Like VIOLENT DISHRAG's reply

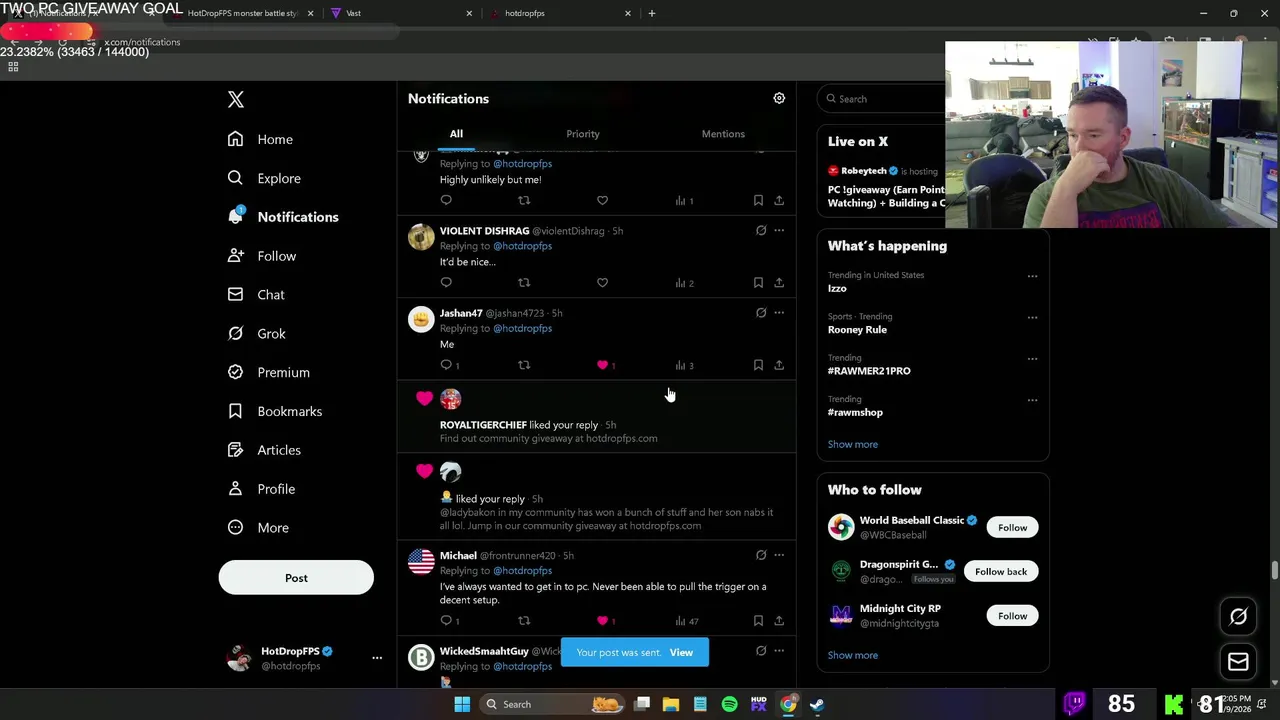point(602,282)
